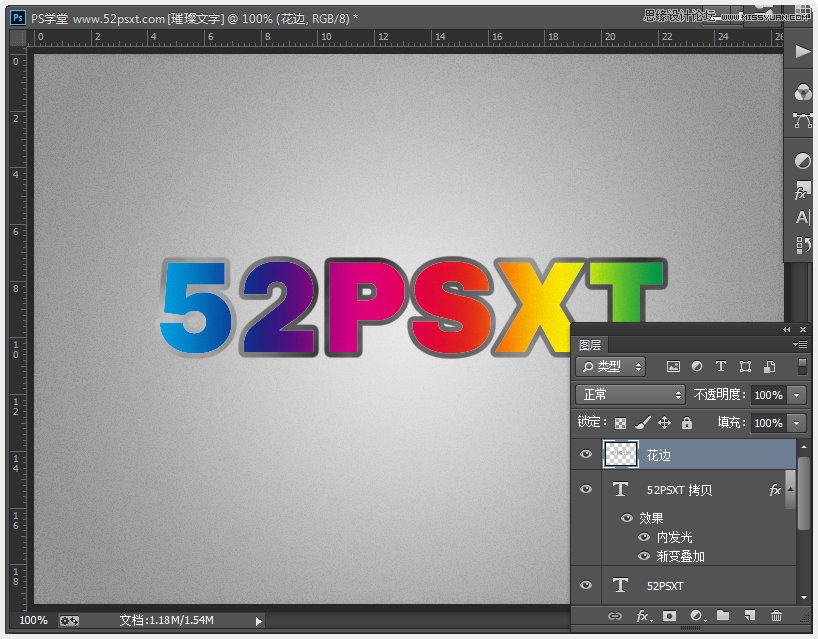Open the Layers panel flyout menu

pos(800,344)
